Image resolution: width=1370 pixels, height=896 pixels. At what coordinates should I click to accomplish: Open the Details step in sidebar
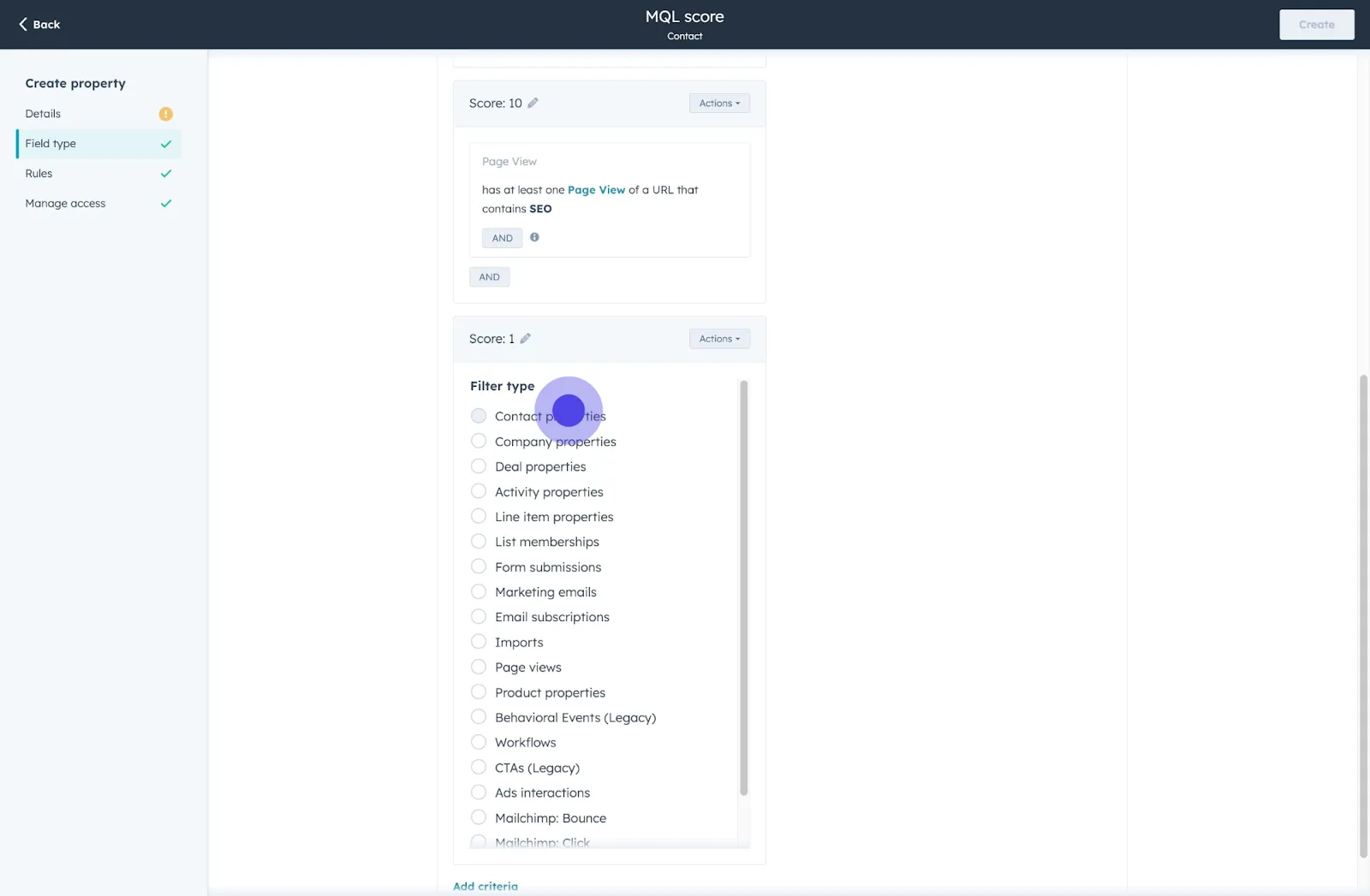click(98, 114)
